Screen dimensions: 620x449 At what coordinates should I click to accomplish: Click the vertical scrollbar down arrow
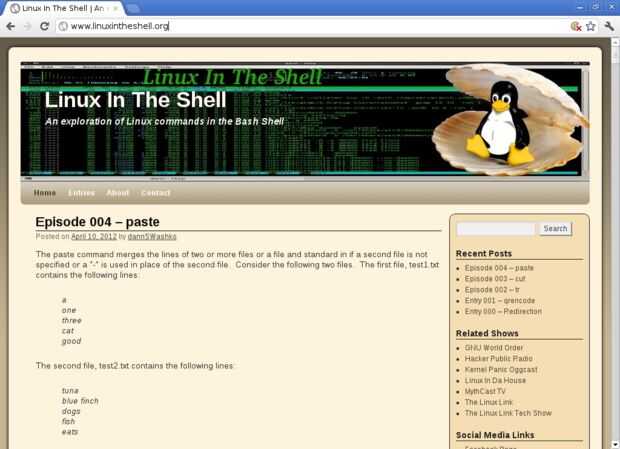615,444
